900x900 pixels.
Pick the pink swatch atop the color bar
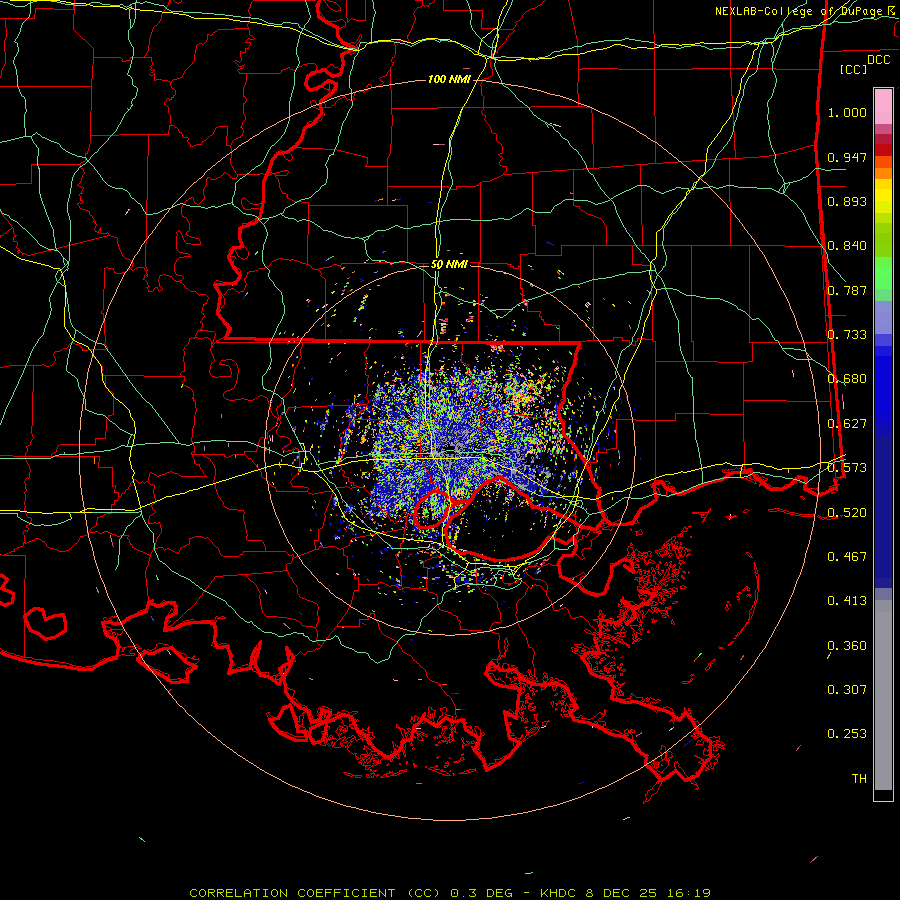pyautogui.click(x=883, y=106)
